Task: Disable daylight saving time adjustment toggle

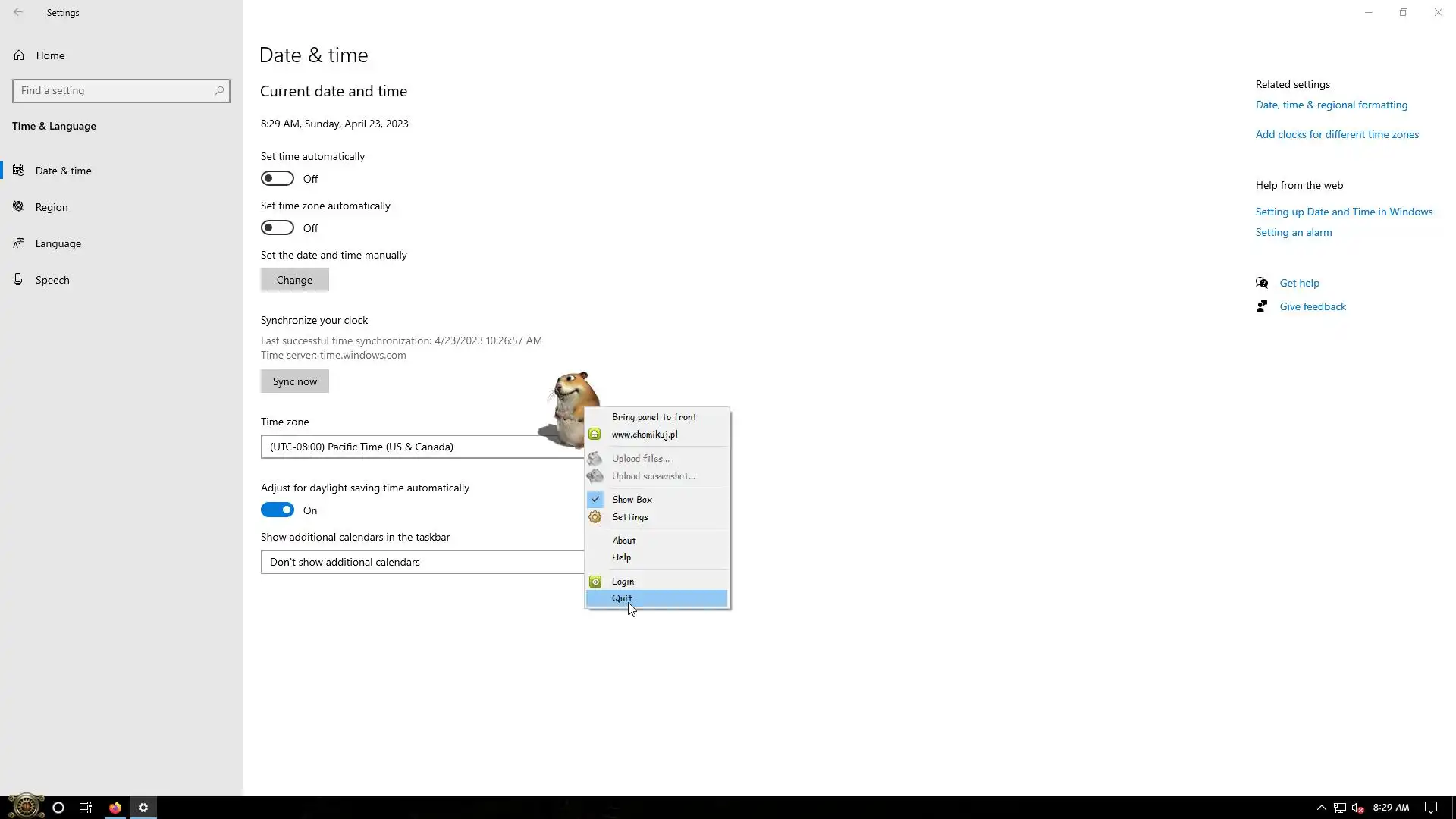Action: click(x=278, y=510)
